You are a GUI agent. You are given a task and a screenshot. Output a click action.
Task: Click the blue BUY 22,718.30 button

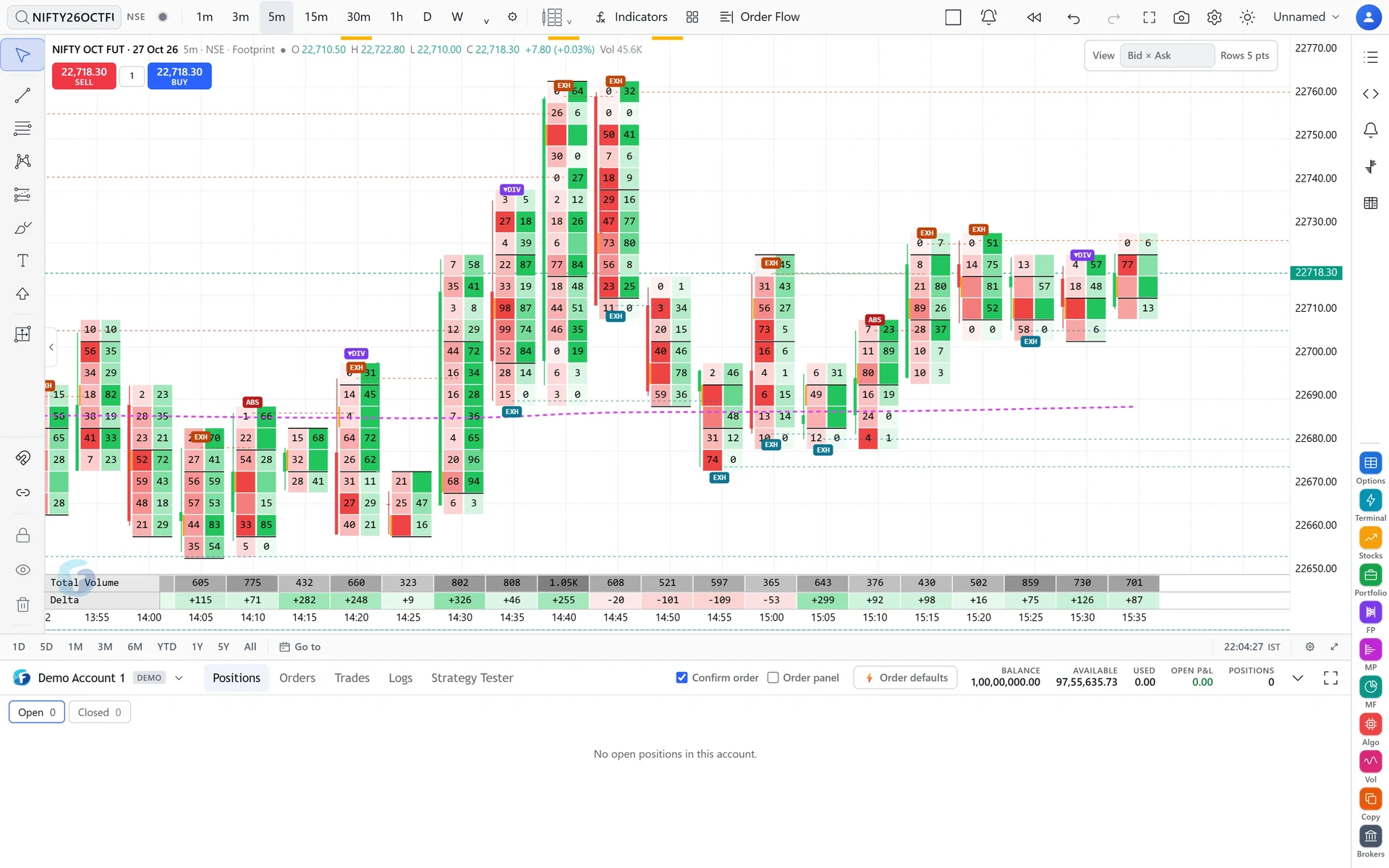point(179,76)
